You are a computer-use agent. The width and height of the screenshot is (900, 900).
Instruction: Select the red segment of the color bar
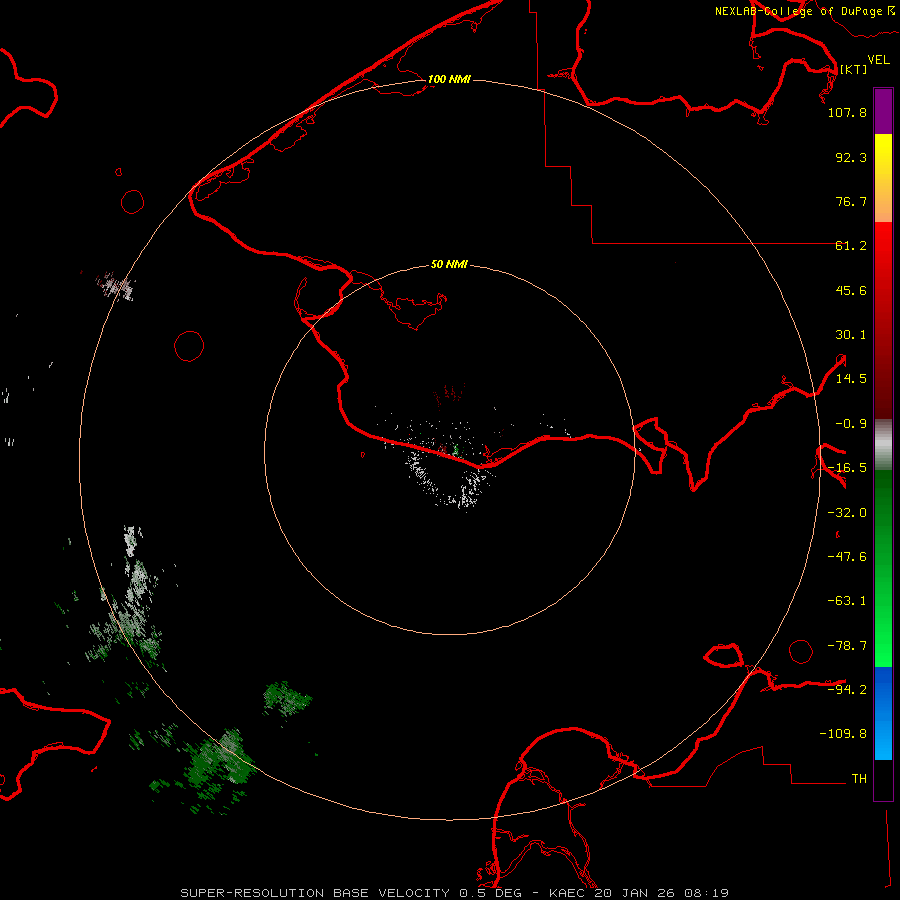coord(883,320)
